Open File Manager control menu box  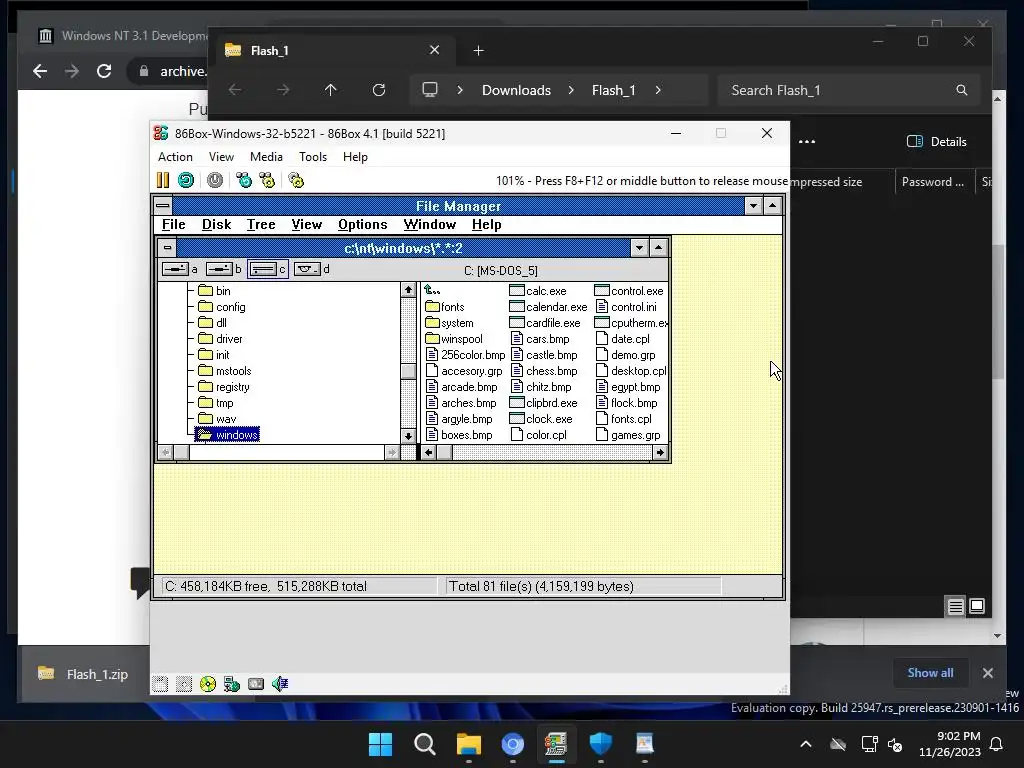point(163,206)
